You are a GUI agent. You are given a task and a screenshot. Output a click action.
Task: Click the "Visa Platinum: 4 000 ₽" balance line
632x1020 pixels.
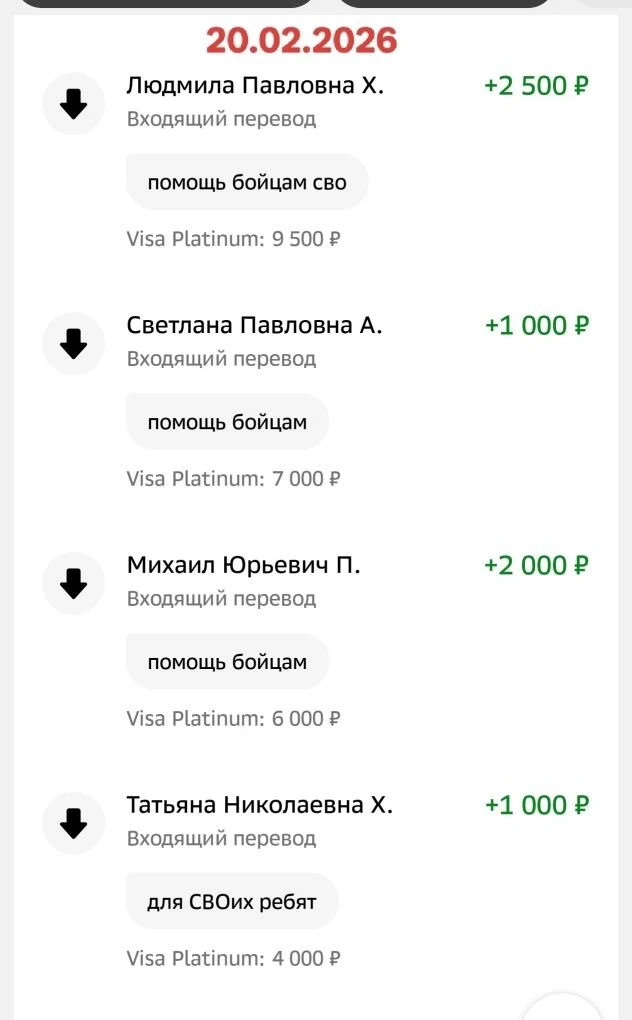pos(234,959)
